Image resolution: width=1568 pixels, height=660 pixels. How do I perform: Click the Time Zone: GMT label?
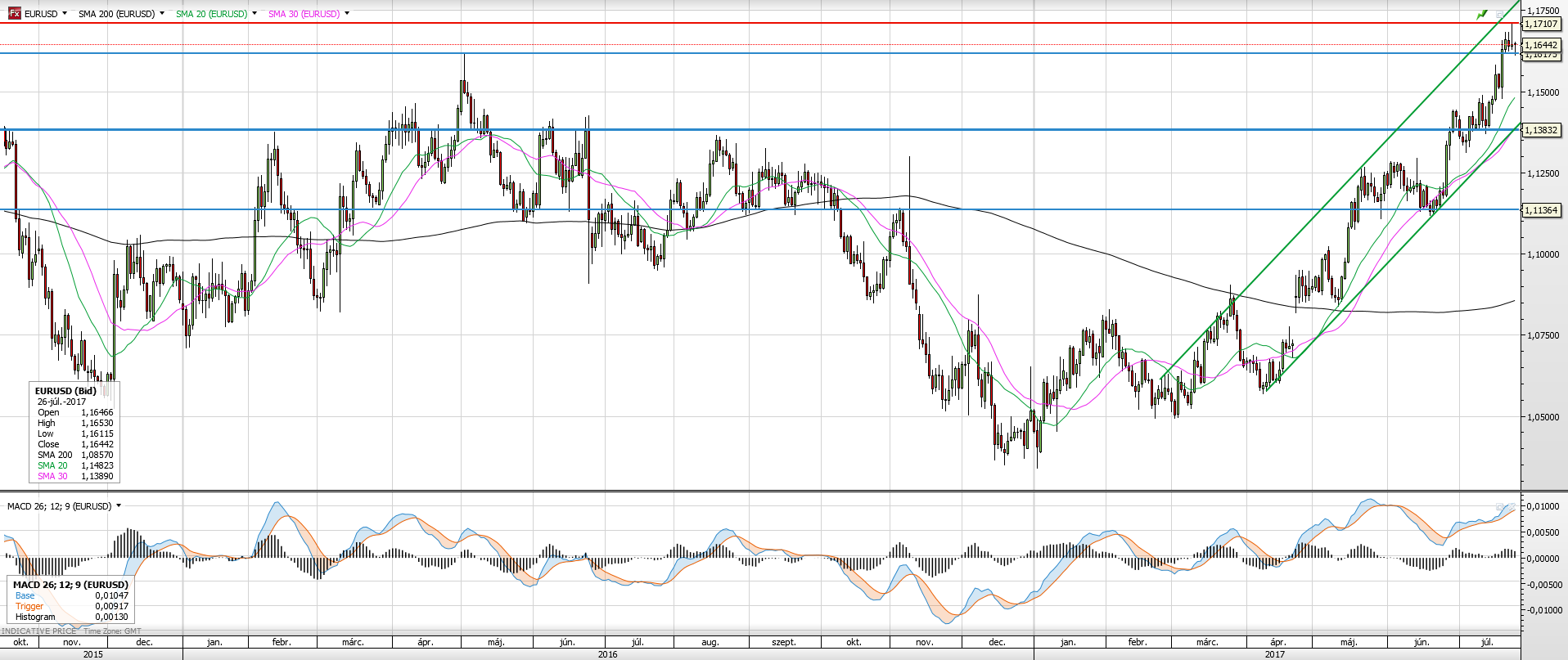pyautogui.click(x=112, y=631)
